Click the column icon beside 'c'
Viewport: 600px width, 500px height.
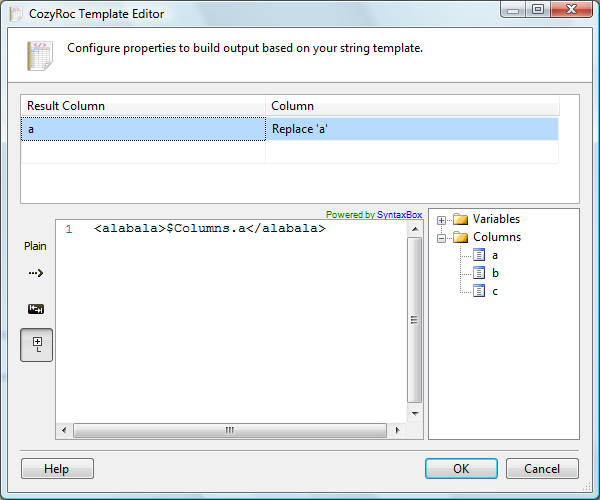479,291
